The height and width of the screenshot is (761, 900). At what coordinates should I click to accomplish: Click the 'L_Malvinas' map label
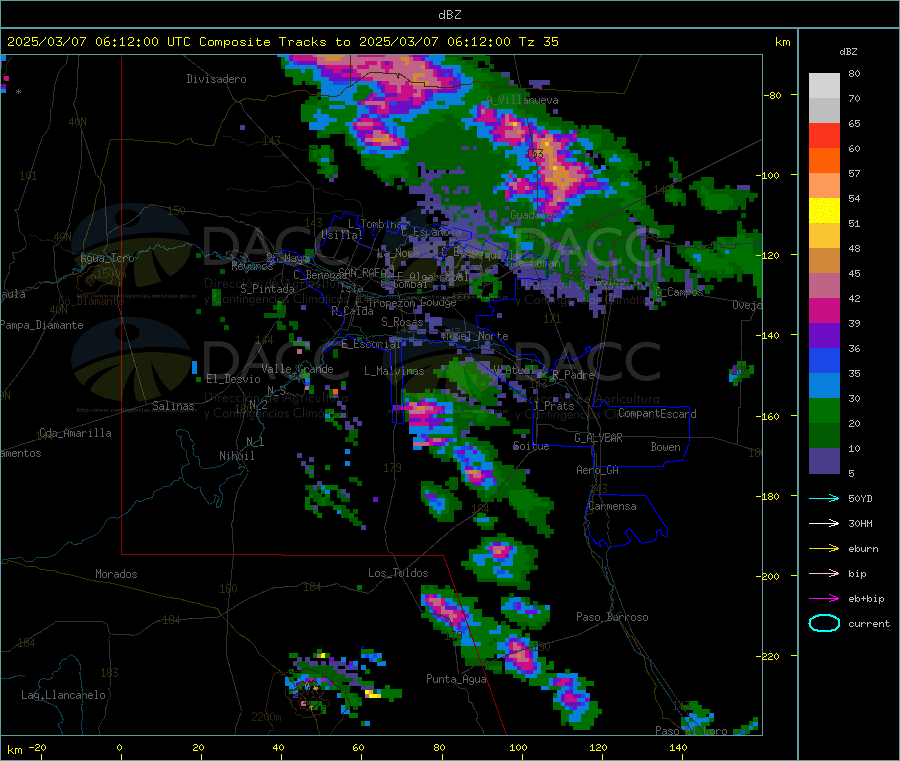[x=394, y=371]
